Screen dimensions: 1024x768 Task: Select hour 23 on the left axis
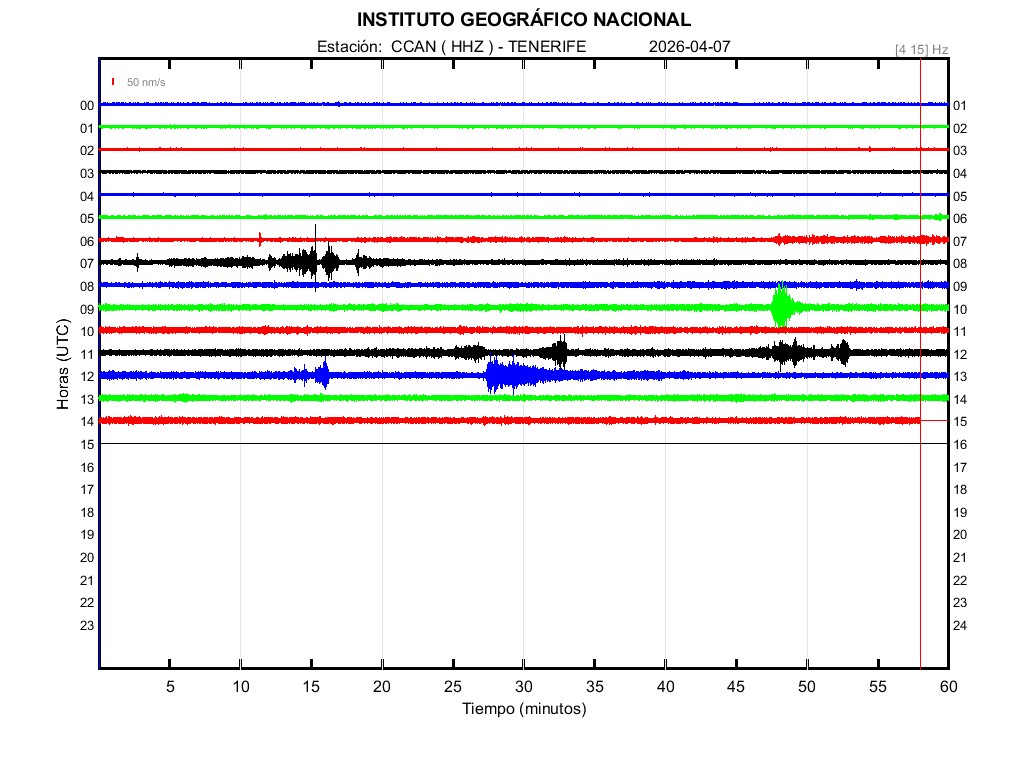click(87, 625)
